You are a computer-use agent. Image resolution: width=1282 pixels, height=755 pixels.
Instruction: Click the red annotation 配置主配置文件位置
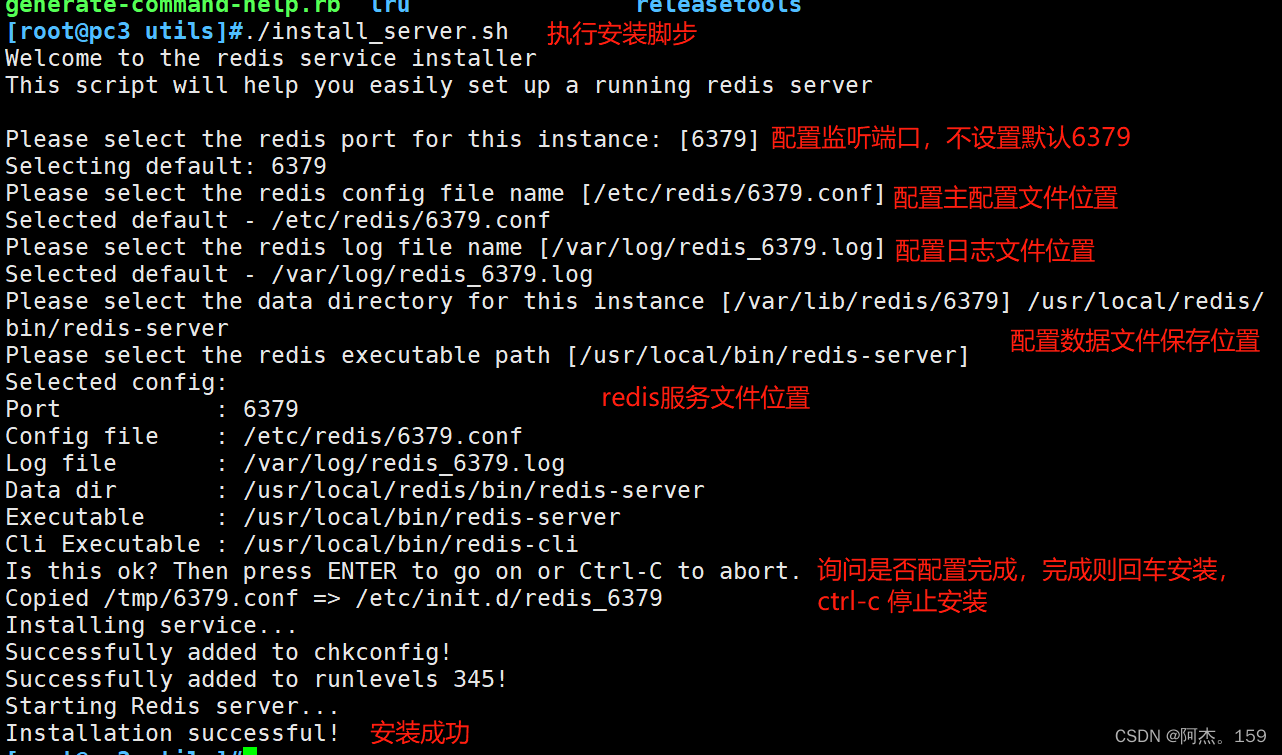[1005, 198]
